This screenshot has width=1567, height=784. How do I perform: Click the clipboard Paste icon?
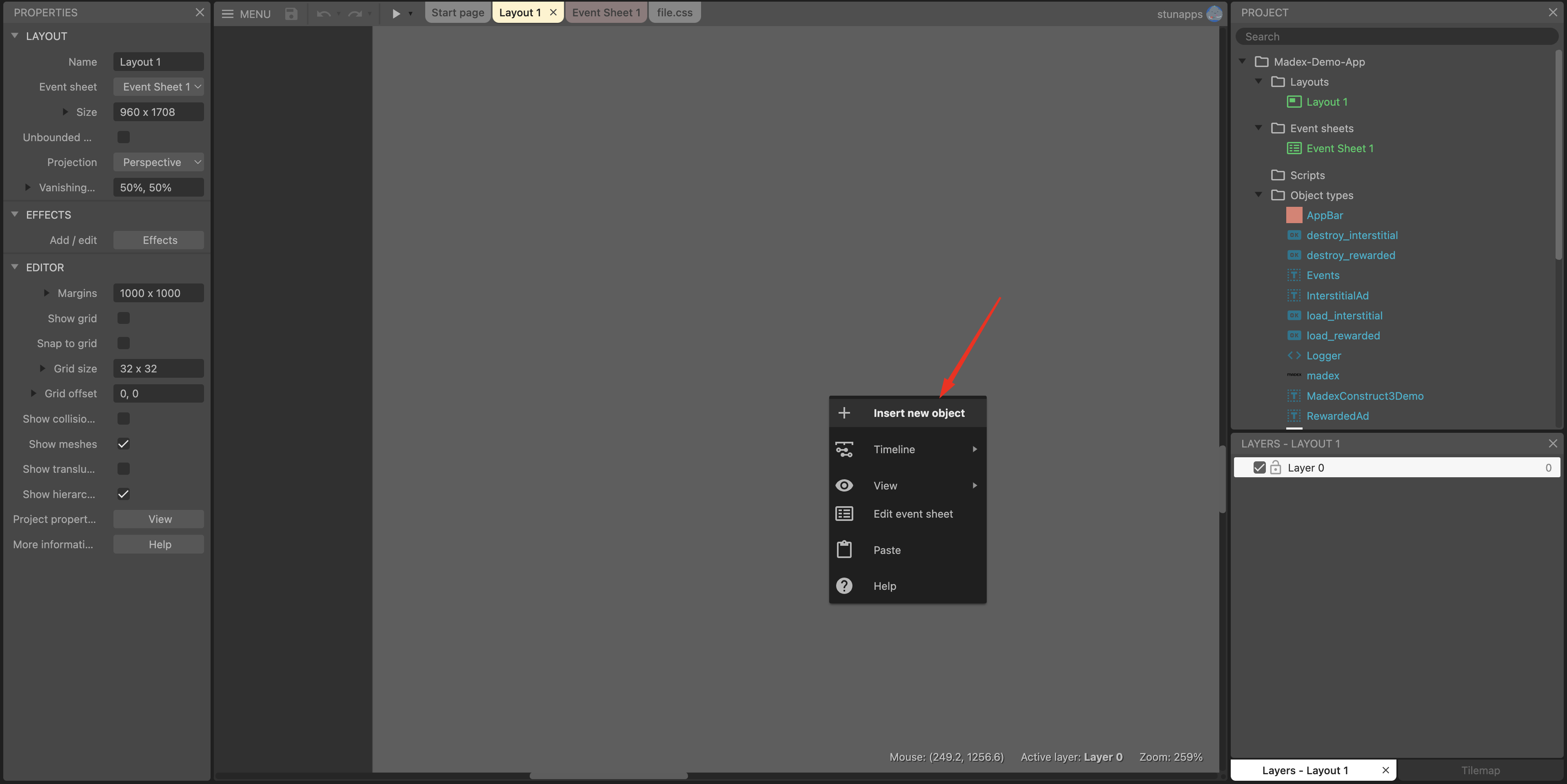coord(844,550)
